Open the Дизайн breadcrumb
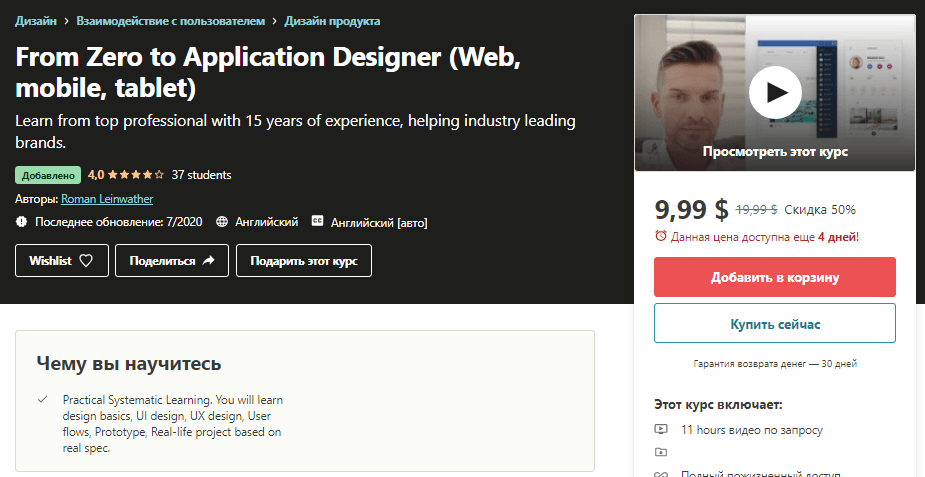The height and width of the screenshot is (477, 925). tap(36, 21)
